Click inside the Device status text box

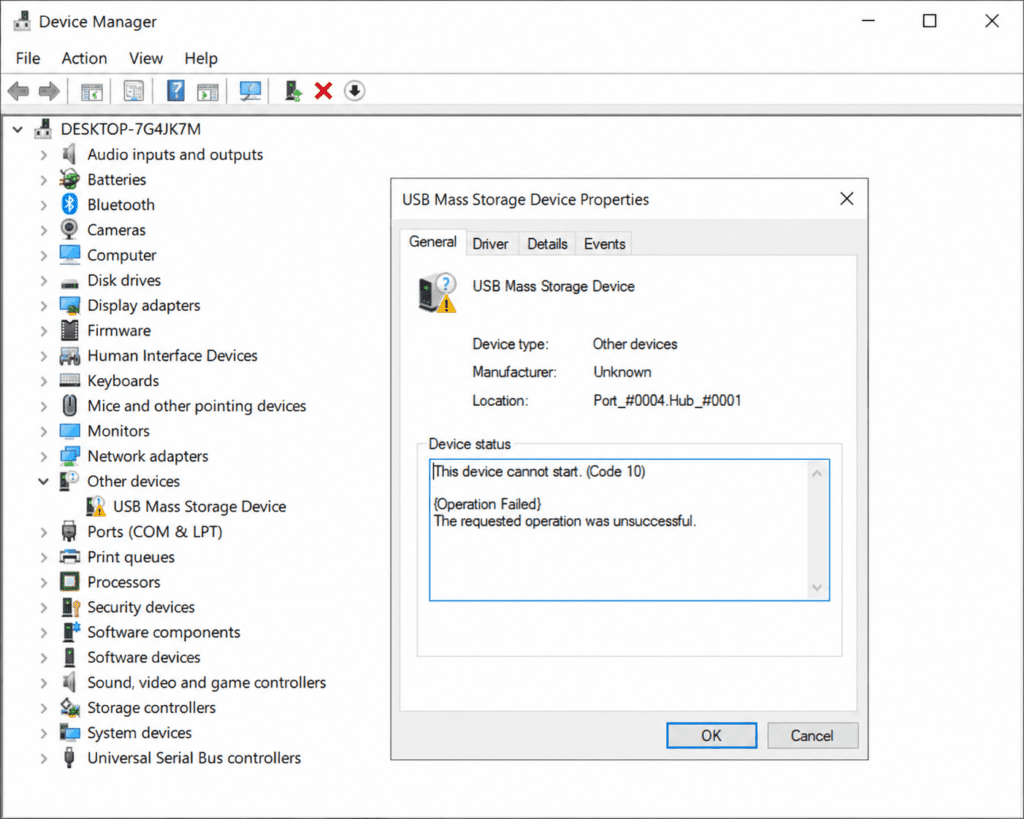tap(629, 530)
